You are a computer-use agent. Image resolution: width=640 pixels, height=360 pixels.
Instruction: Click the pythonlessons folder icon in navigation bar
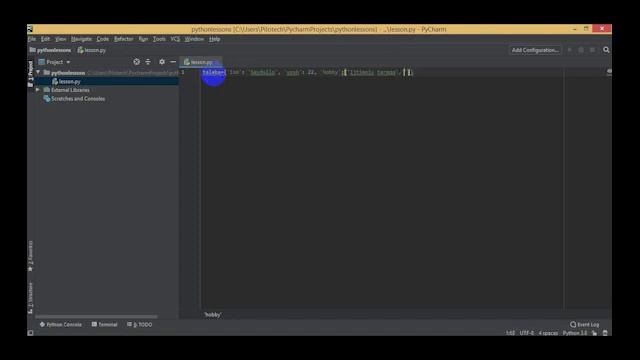coord(32,50)
